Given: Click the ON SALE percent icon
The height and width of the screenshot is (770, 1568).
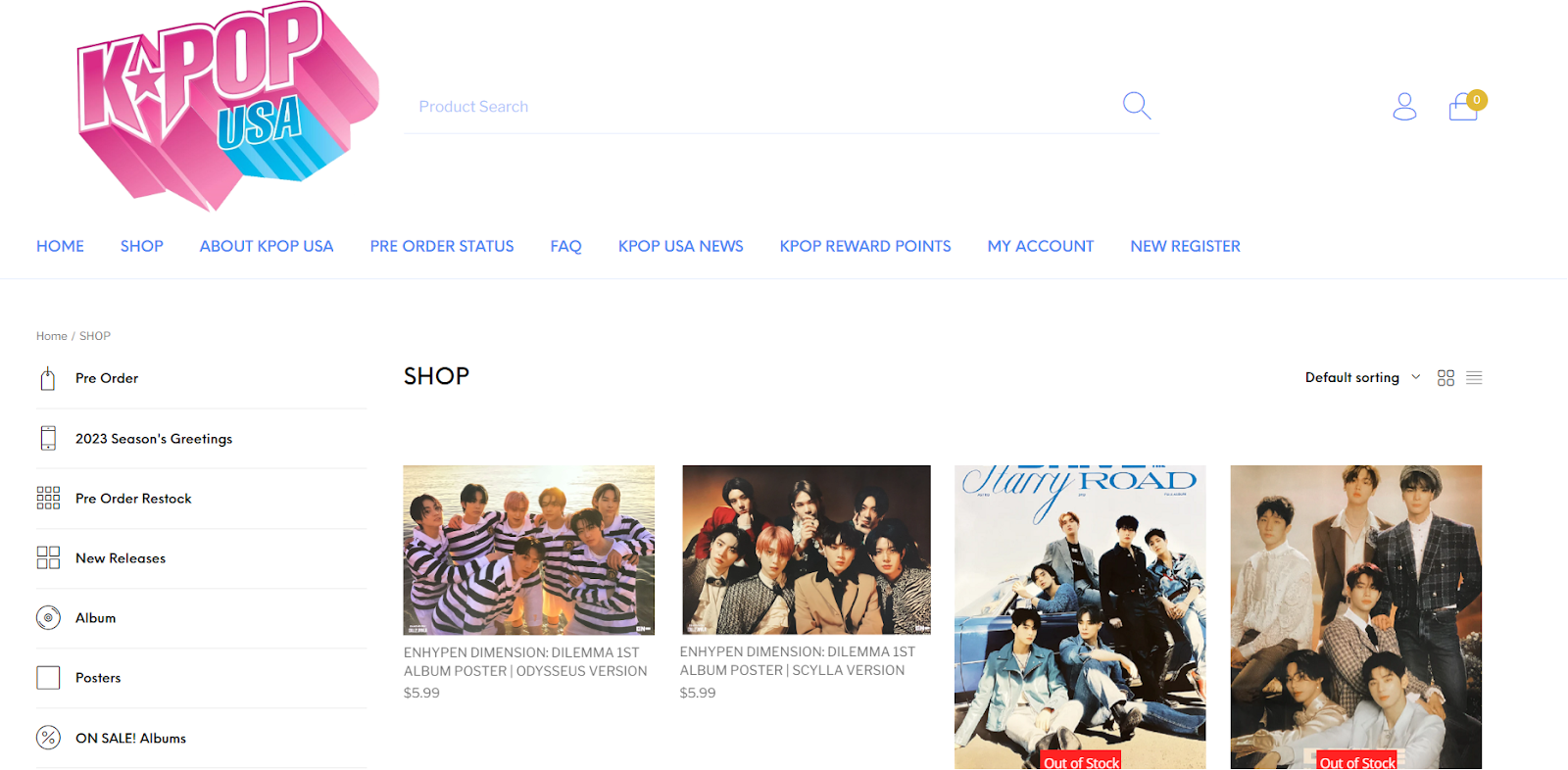Looking at the screenshot, I should pyautogui.click(x=48, y=738).
